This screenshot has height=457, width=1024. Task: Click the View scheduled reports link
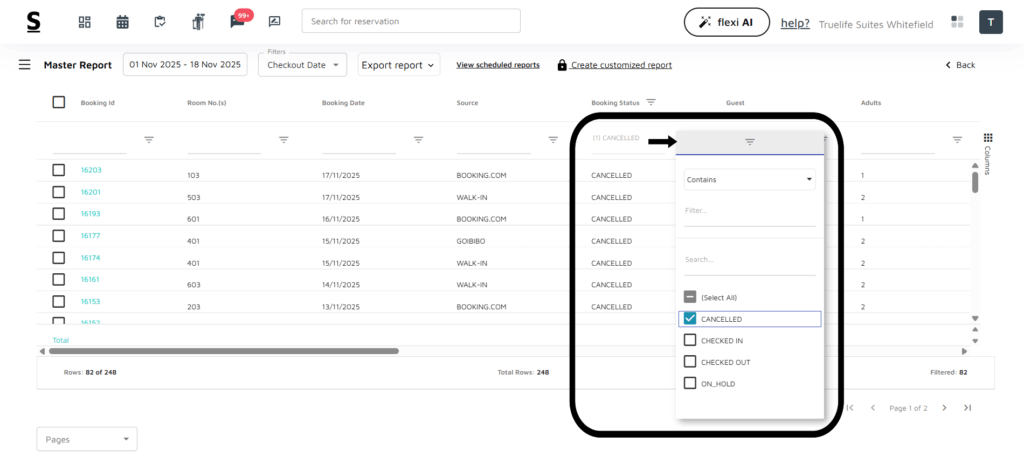[497, 65]
